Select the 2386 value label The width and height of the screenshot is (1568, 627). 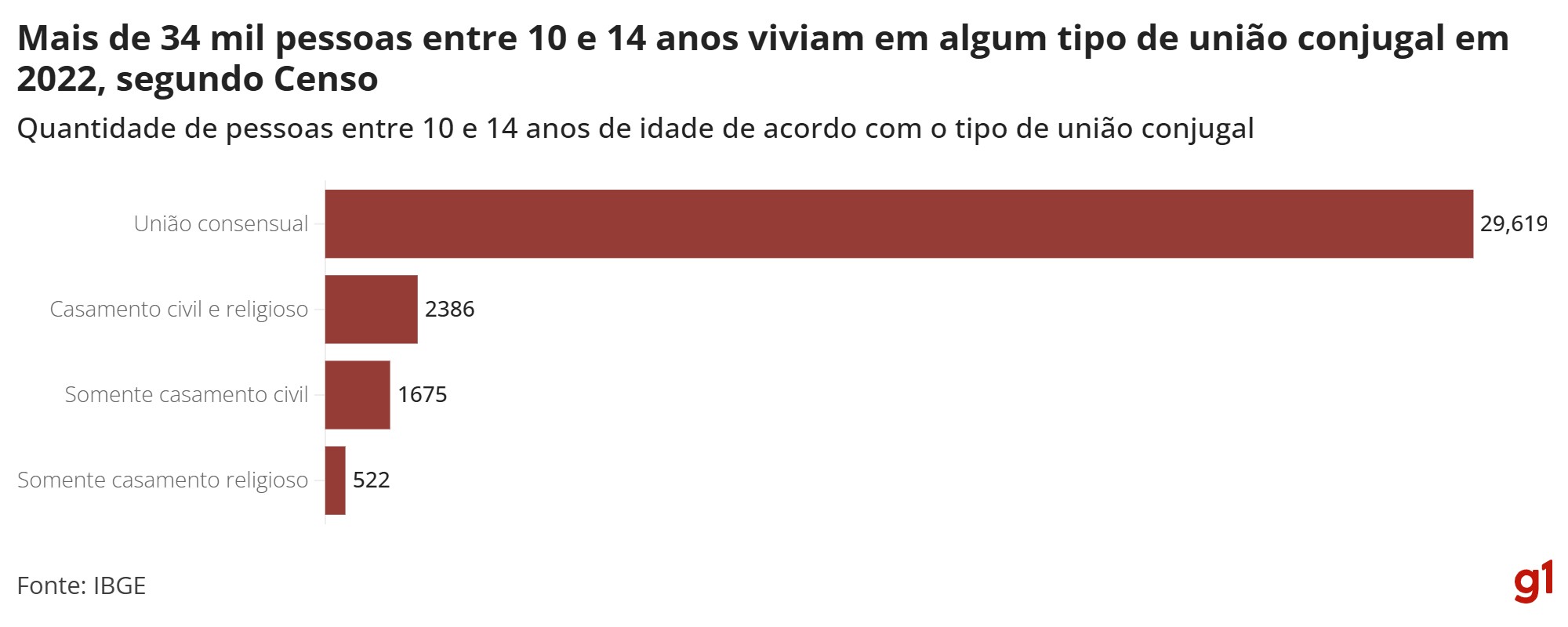click(x=450, y=310)
